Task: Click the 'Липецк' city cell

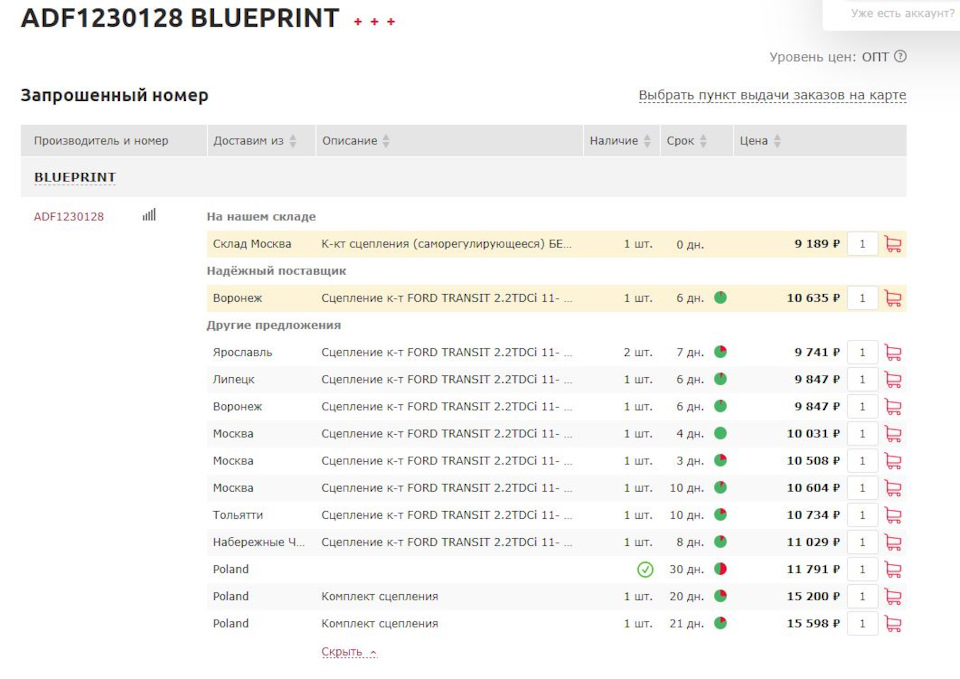Action: (233, 380)
